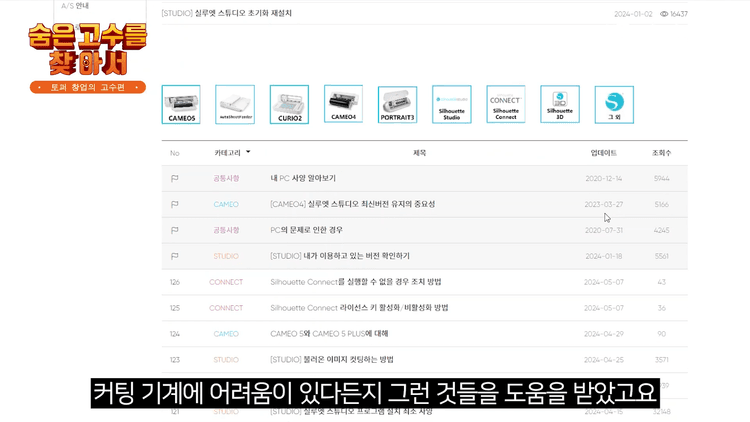Select the Silhouette Studio icon
750x422 pixels.
[451, 104]
